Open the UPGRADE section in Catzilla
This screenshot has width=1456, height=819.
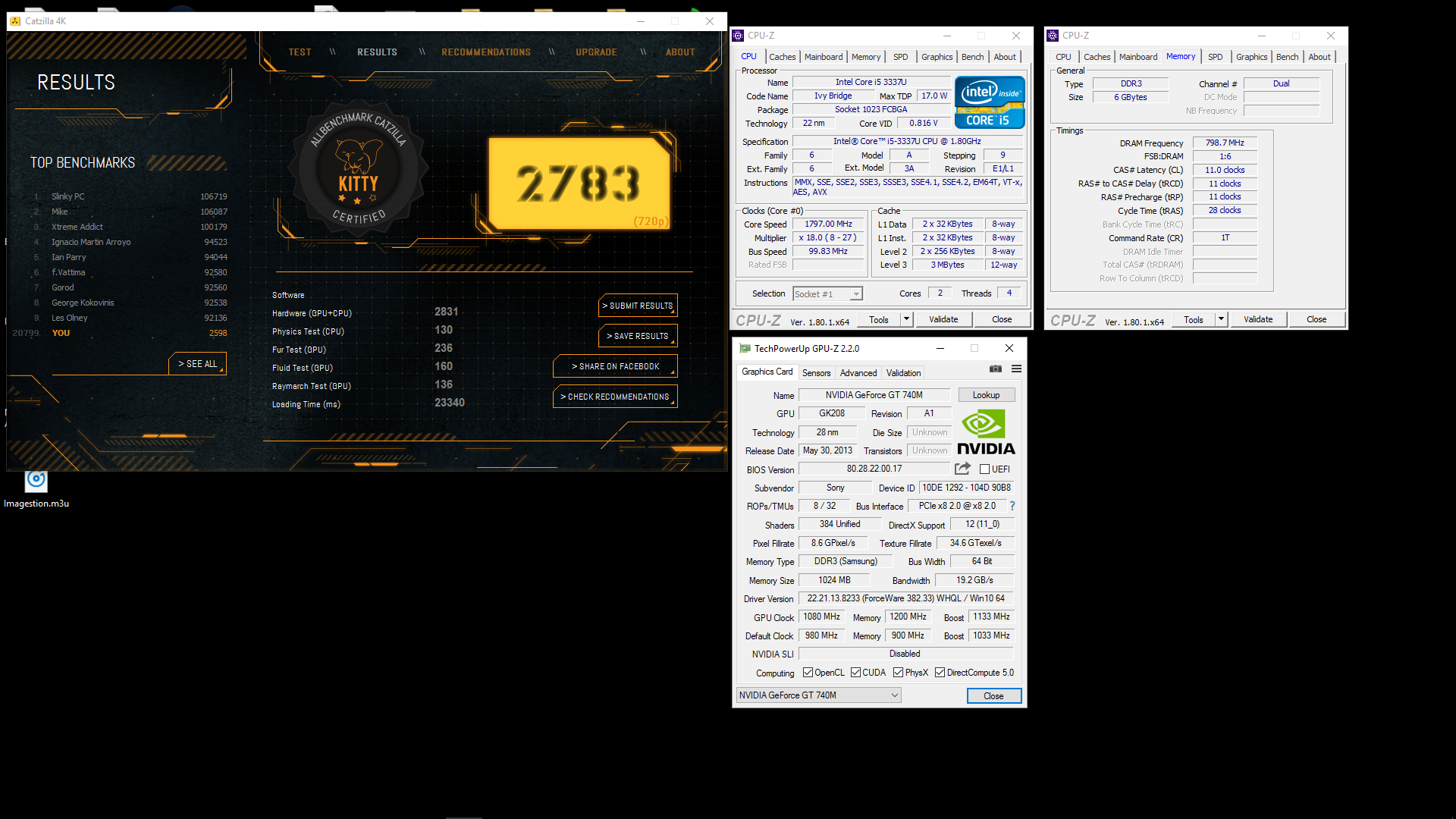(x=596, y=52)
